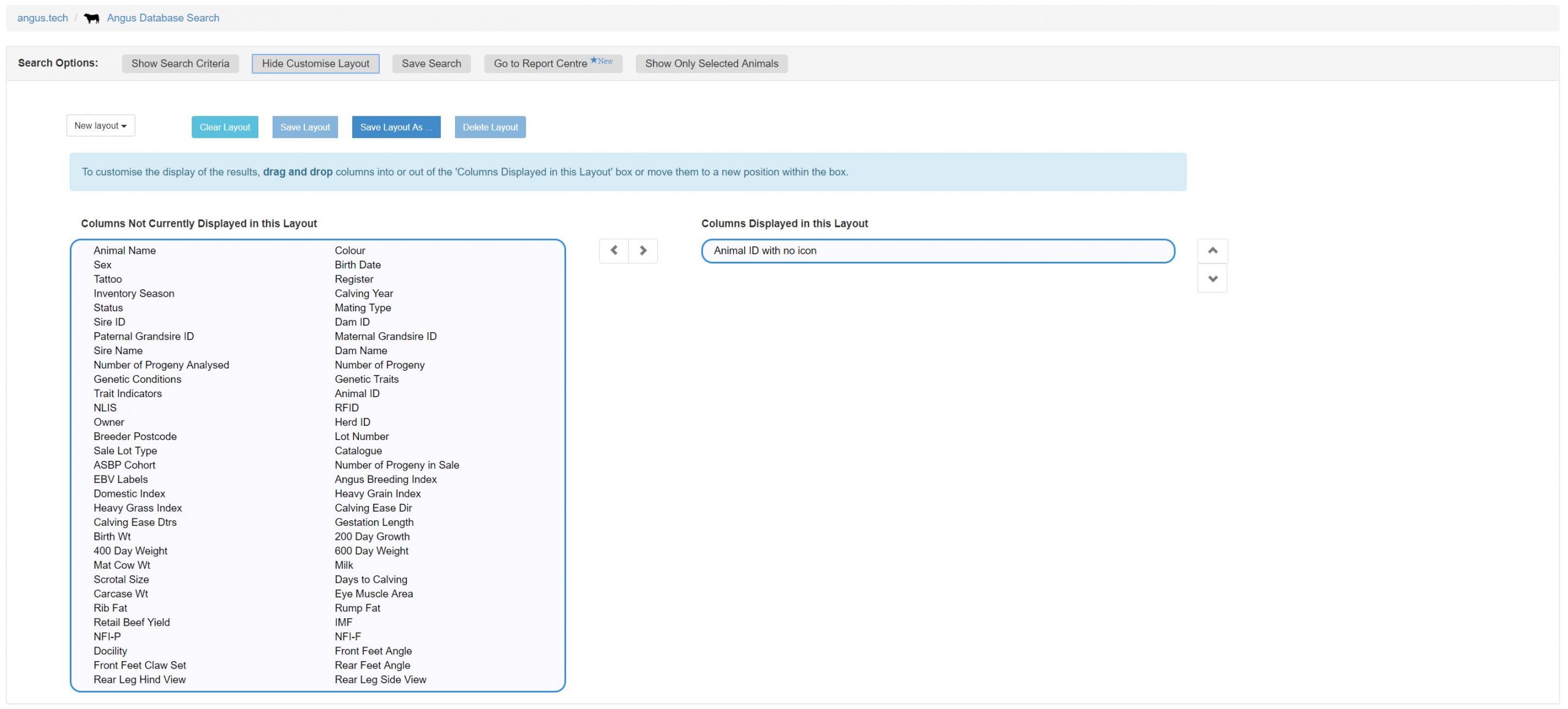Open Angus Database Search breadcrumb link

pos(163,18)
